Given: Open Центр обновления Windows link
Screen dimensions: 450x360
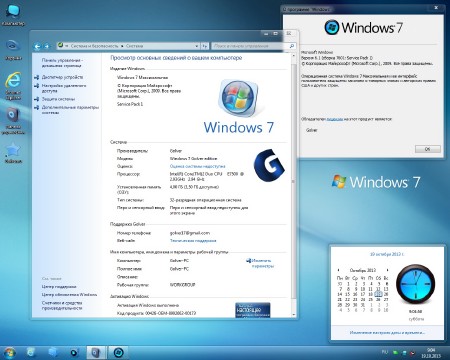Looking at the screenshot, I should pyautogui.click(x=69, y=295).
